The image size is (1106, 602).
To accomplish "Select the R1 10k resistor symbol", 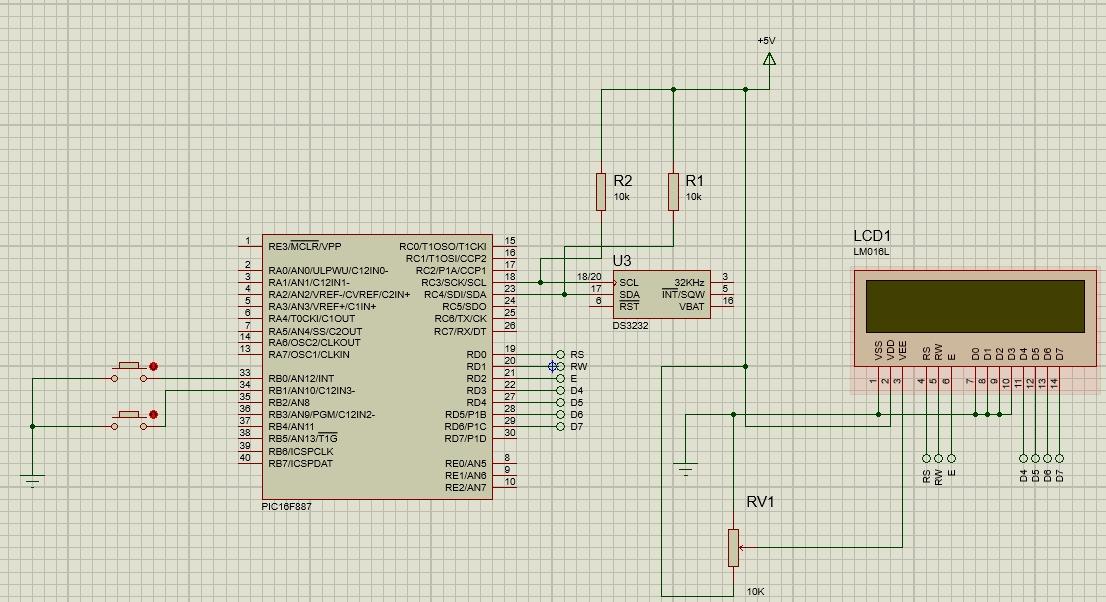I will pyautogui.click(x=672, y=192).
